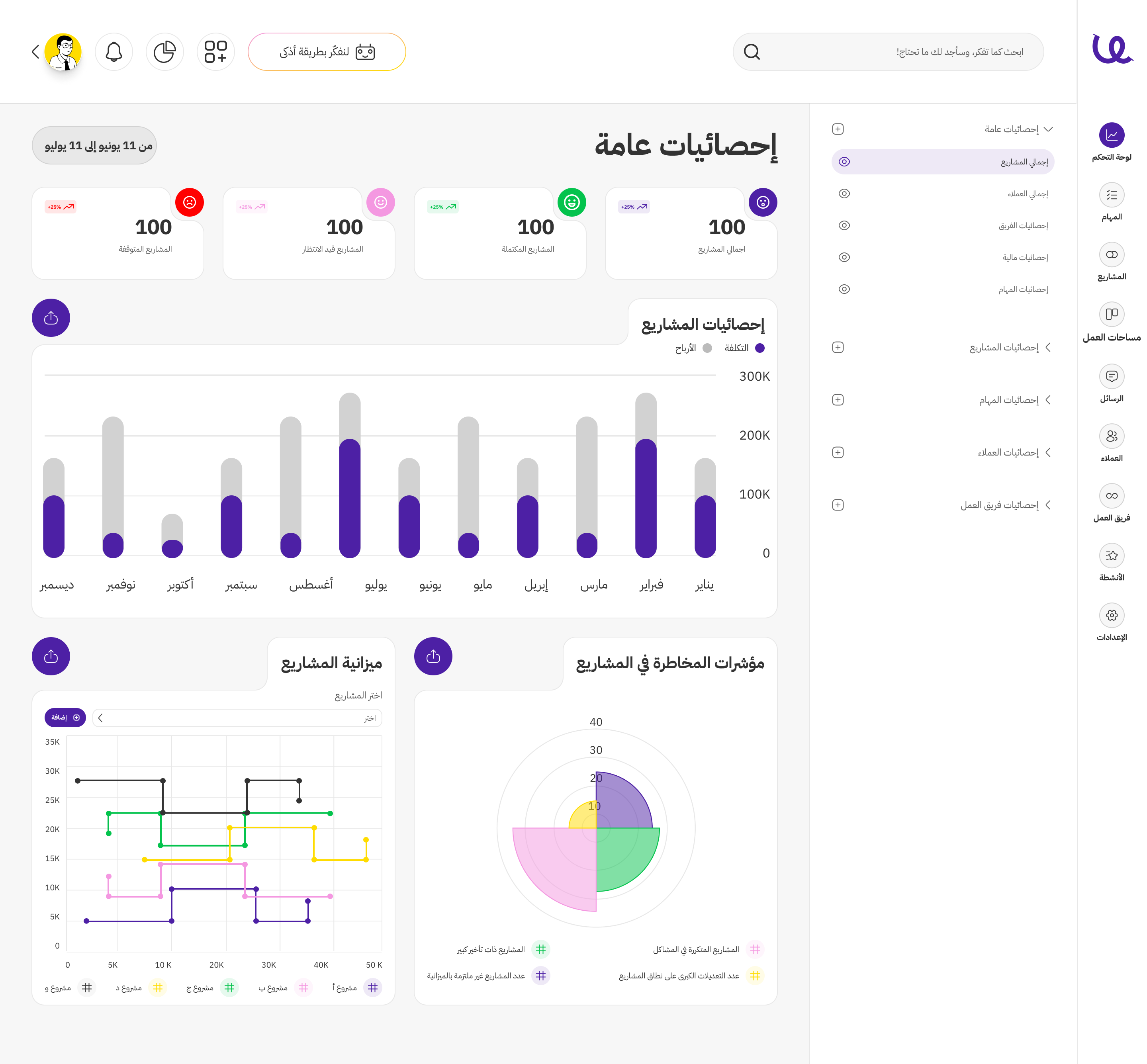Select إحصائيات المهام sub-menu item
This screenshot has height=1064, width=1147.
tap(943, 289)
